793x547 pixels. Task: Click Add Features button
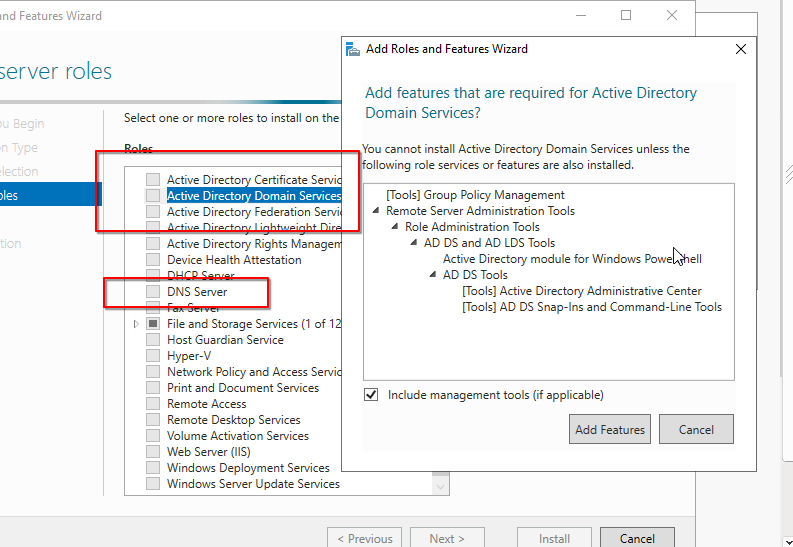click(x=609, y=429)
